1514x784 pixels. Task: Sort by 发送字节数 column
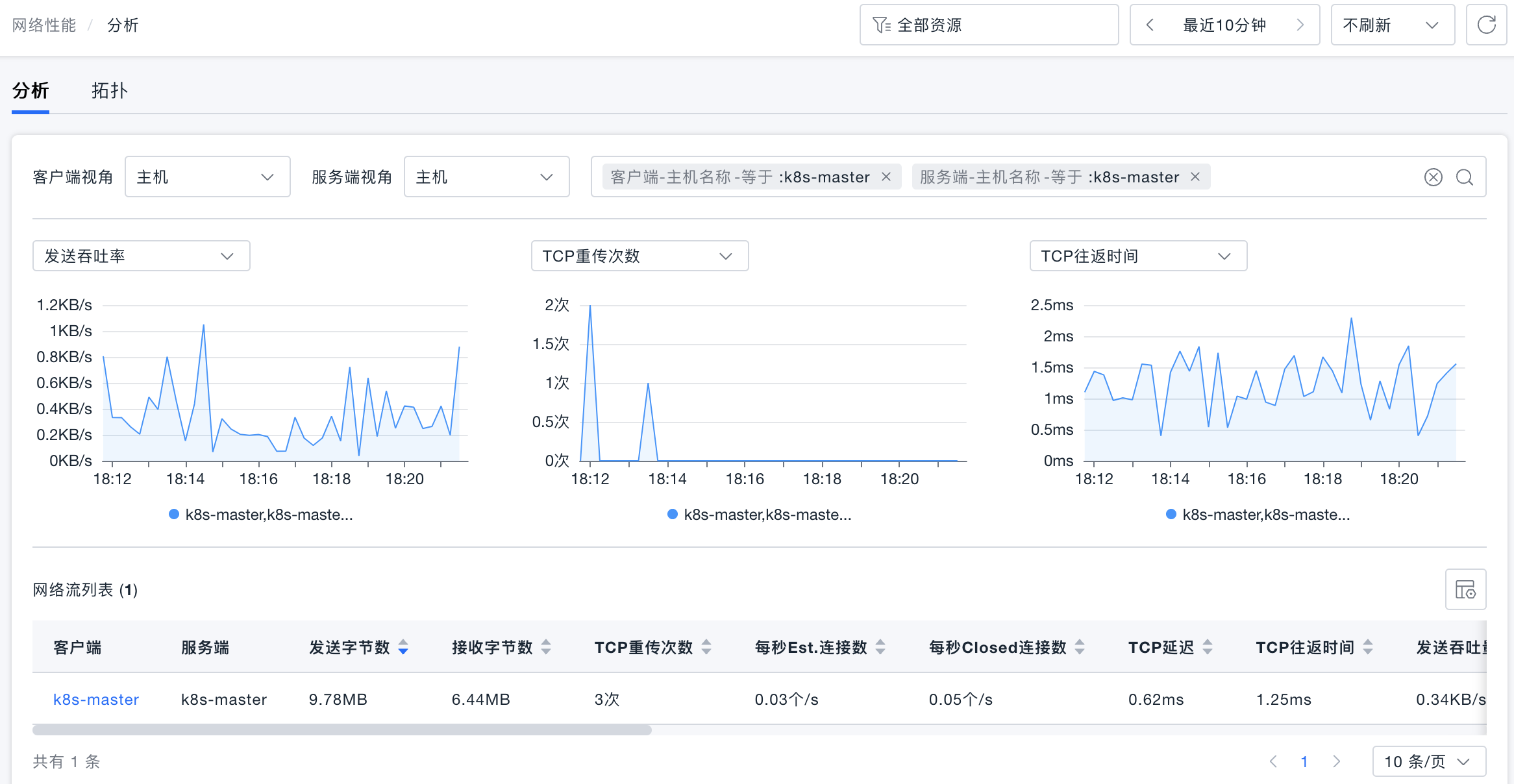[x=403, y=647]
